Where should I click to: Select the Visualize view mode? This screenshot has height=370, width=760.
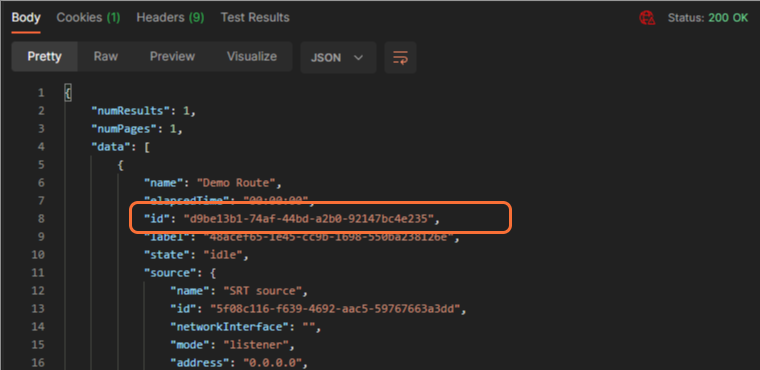pos(252,57)
